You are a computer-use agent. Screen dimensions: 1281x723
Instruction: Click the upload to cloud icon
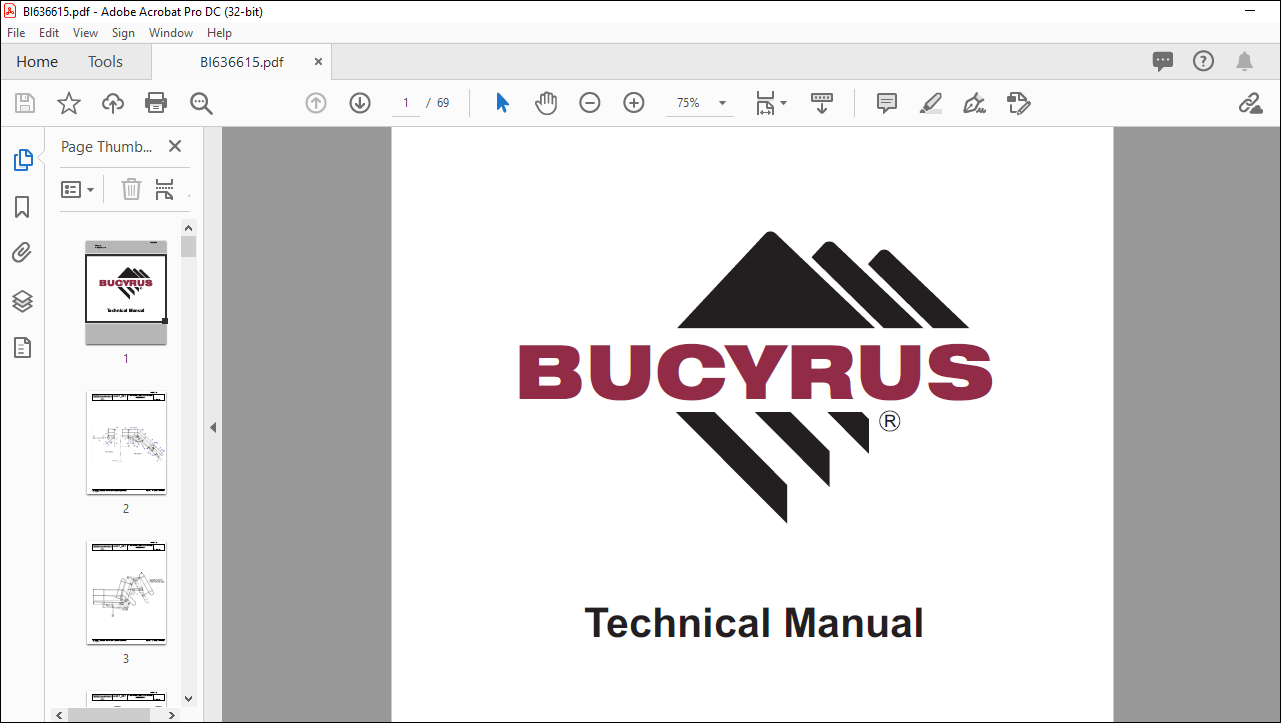113,103
